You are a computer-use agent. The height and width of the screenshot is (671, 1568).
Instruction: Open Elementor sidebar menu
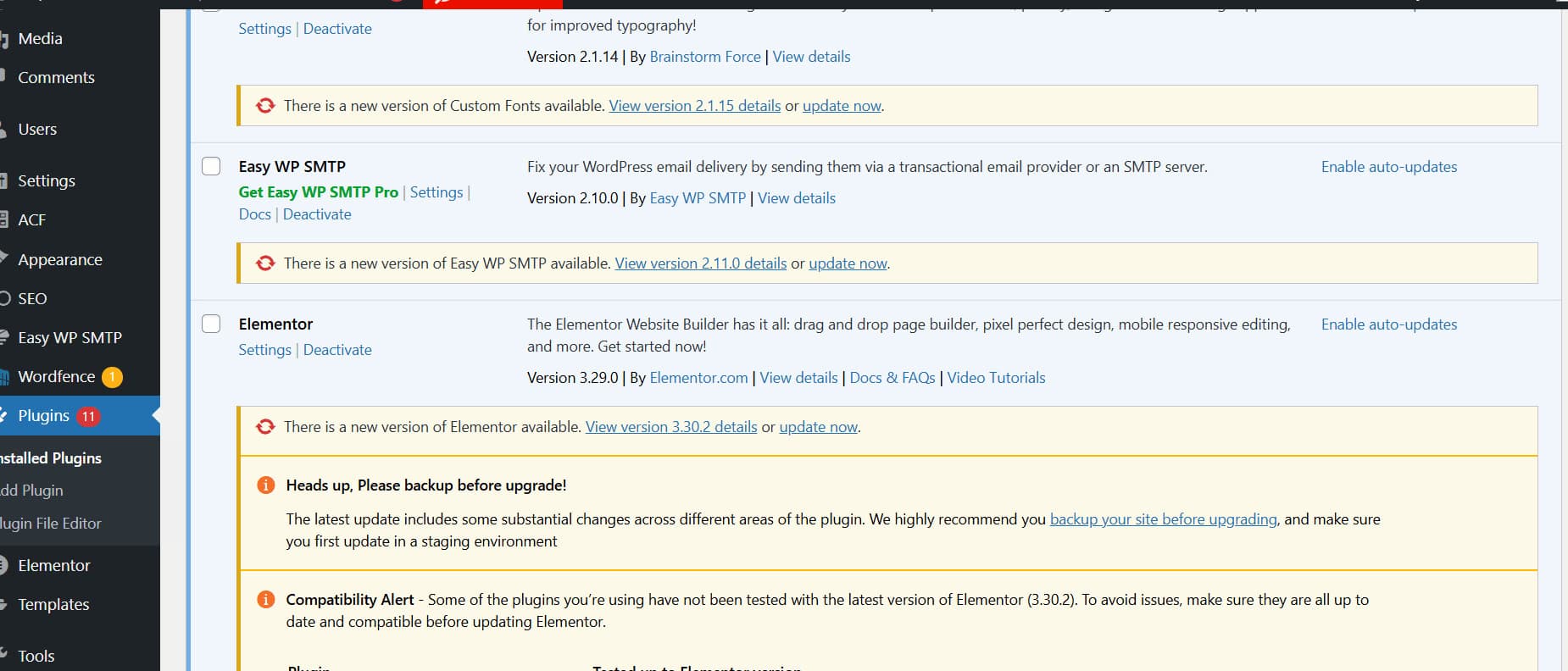click(x=53, y=565)
